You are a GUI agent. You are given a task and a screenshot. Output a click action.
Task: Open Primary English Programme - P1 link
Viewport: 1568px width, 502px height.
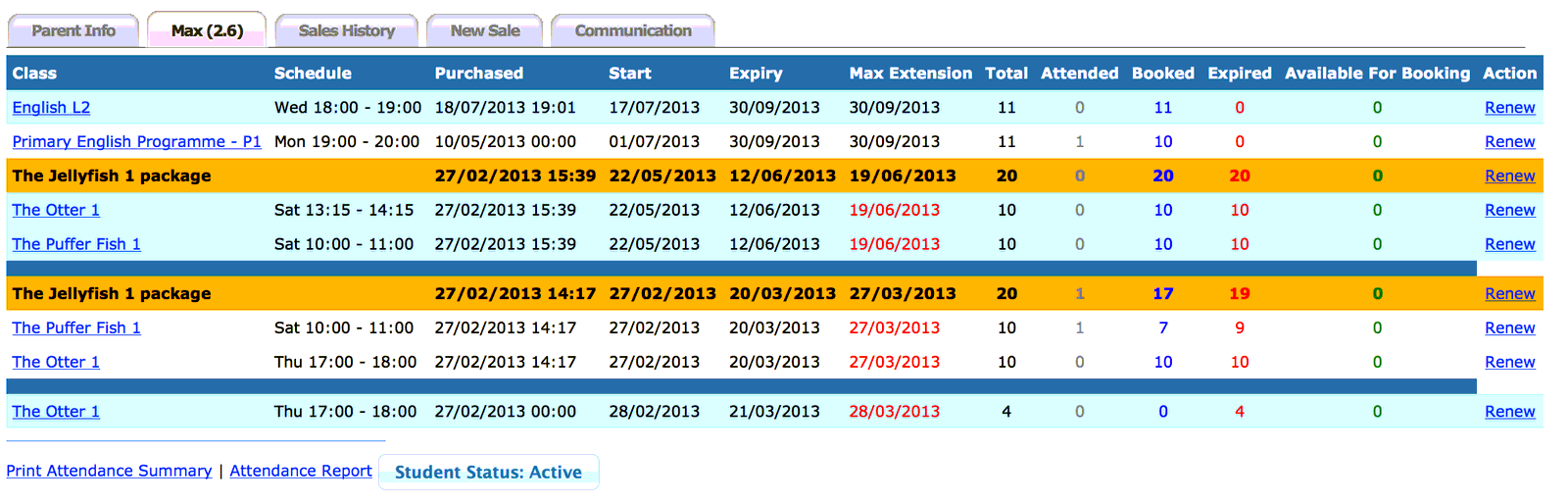coord(136,141)
